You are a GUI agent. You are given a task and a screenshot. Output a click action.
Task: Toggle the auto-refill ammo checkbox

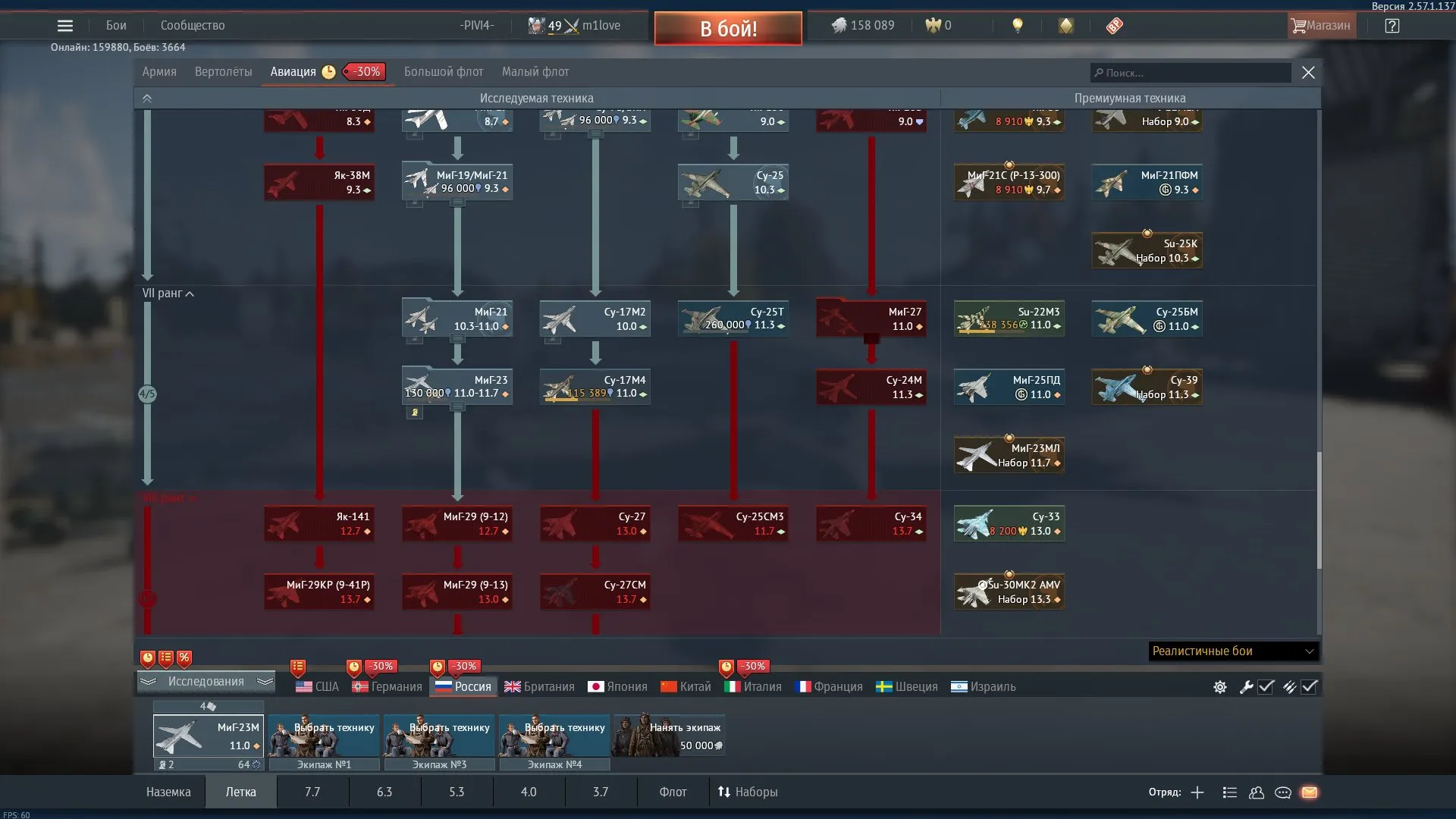(1310, 687)
